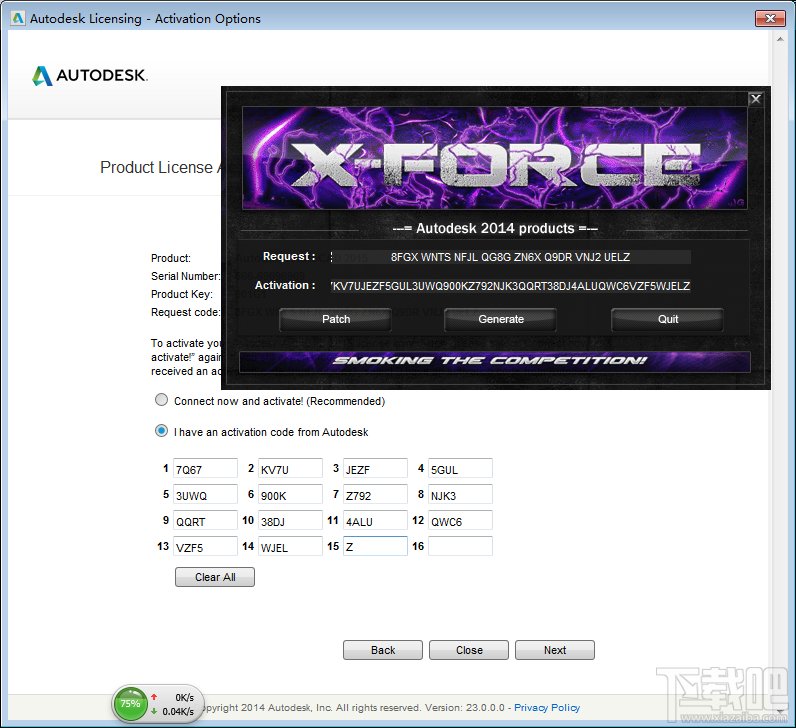Click the scrollbar up arrow
796x728 pixels.
(x=780, y=39)
